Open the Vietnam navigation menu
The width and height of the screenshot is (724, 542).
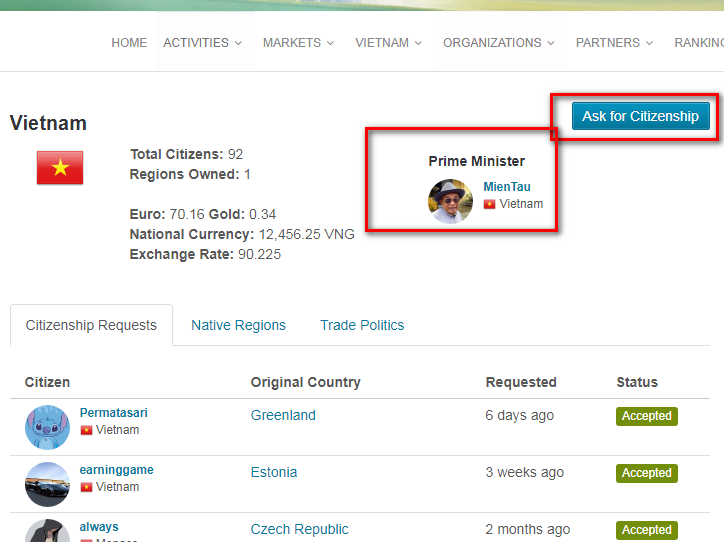tap(388, 43)
